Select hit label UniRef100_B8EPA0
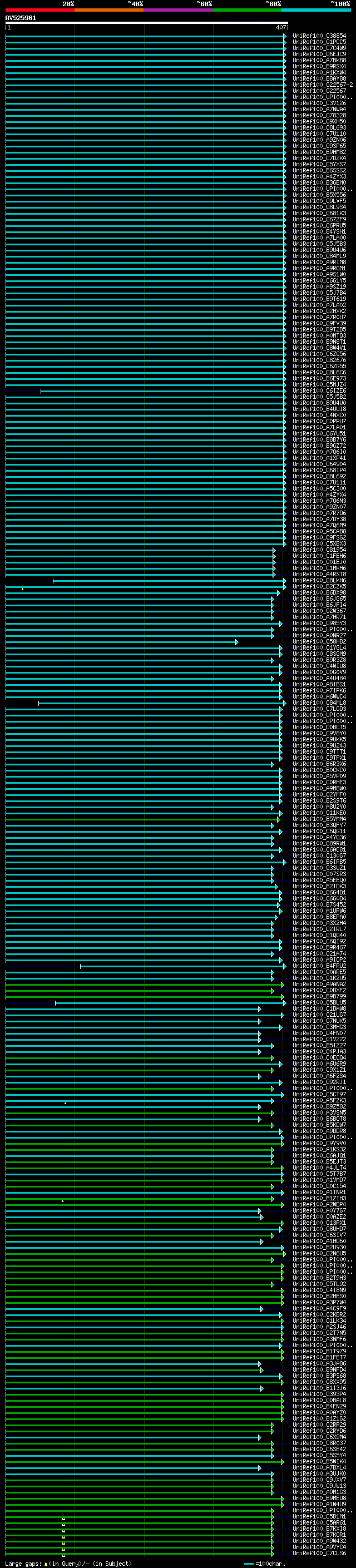Image resolution: width=356 pixels, height=1568 pixels. tap(319, 917)
